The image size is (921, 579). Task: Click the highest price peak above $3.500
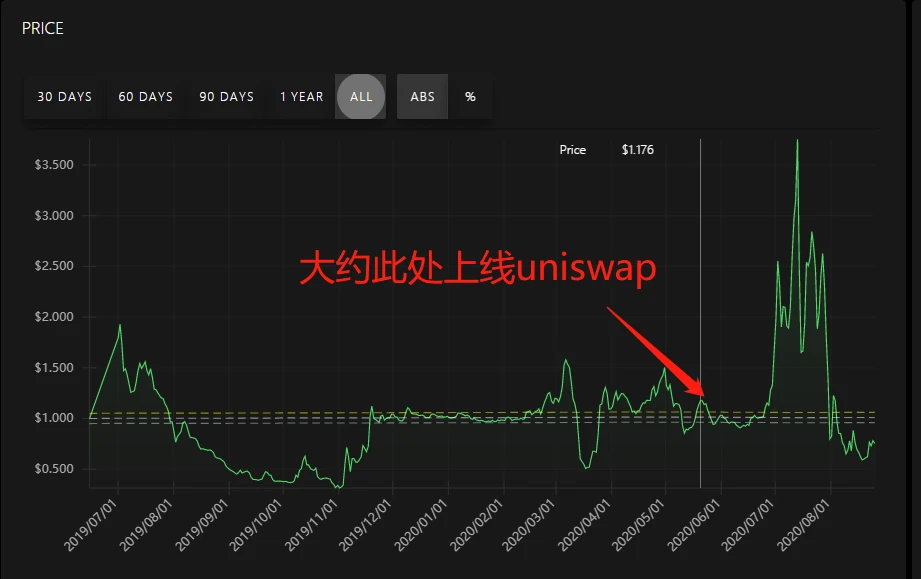797,142
